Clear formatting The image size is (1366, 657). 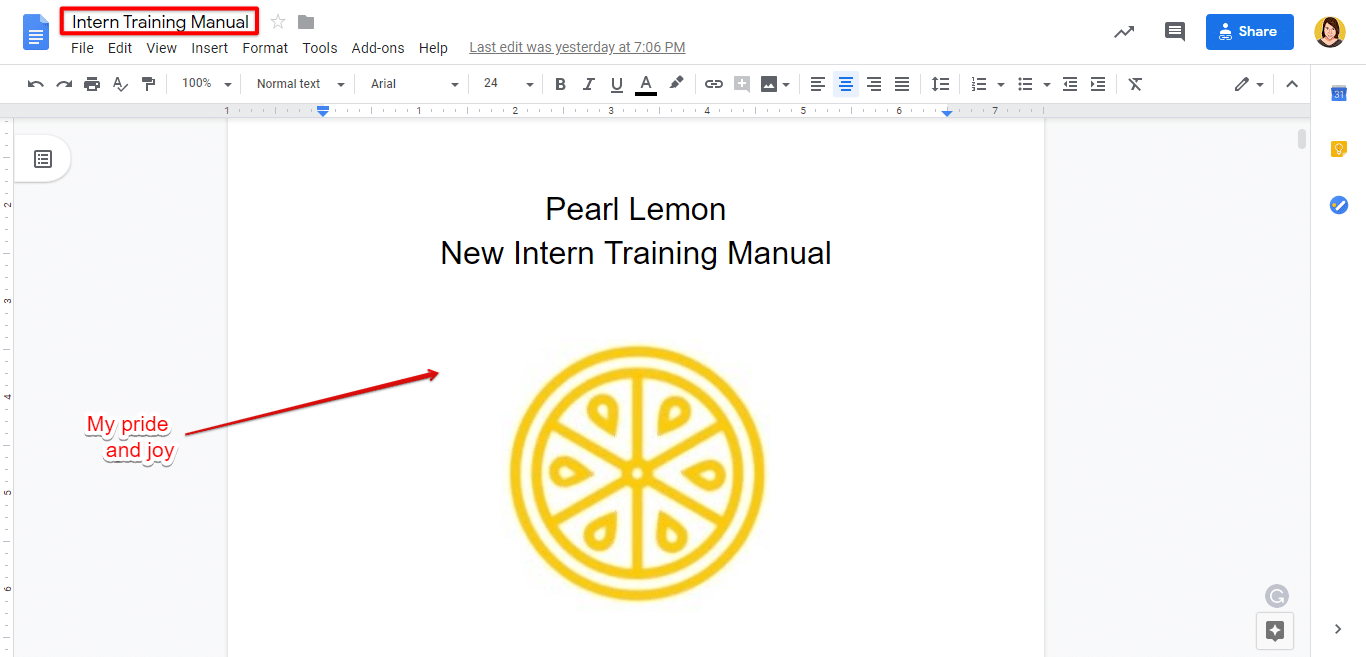click(x=1135, y=84)
